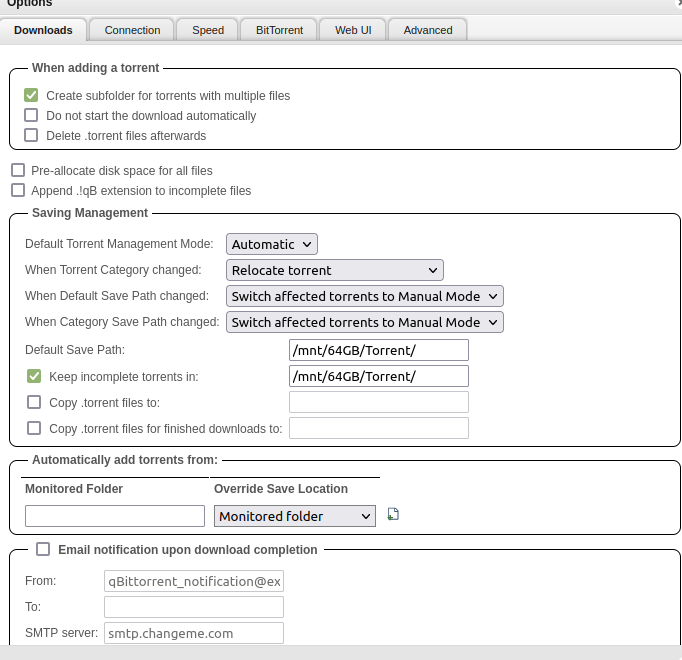Enable Email notification upon download completion

(x=43, y=549)
